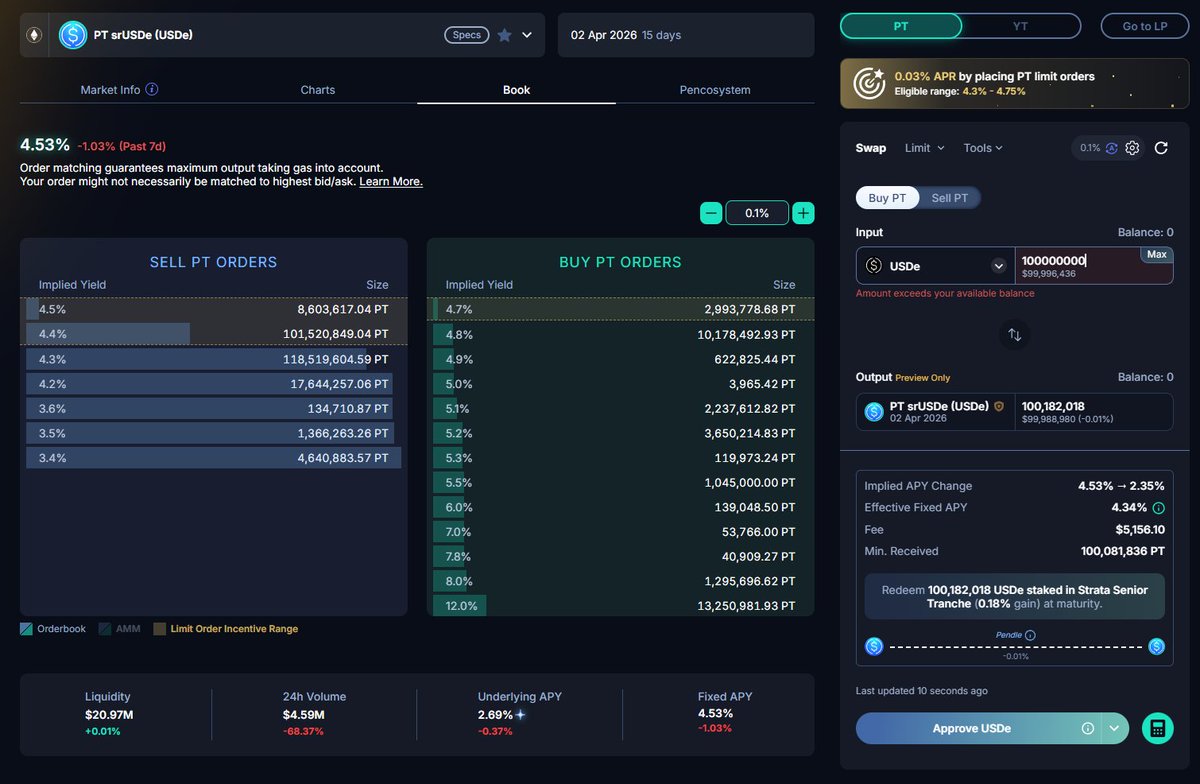Screen dimensions: 1200x784
Task: Select the 4.7% buy PT order row
Action: click(x=620, y=310)
